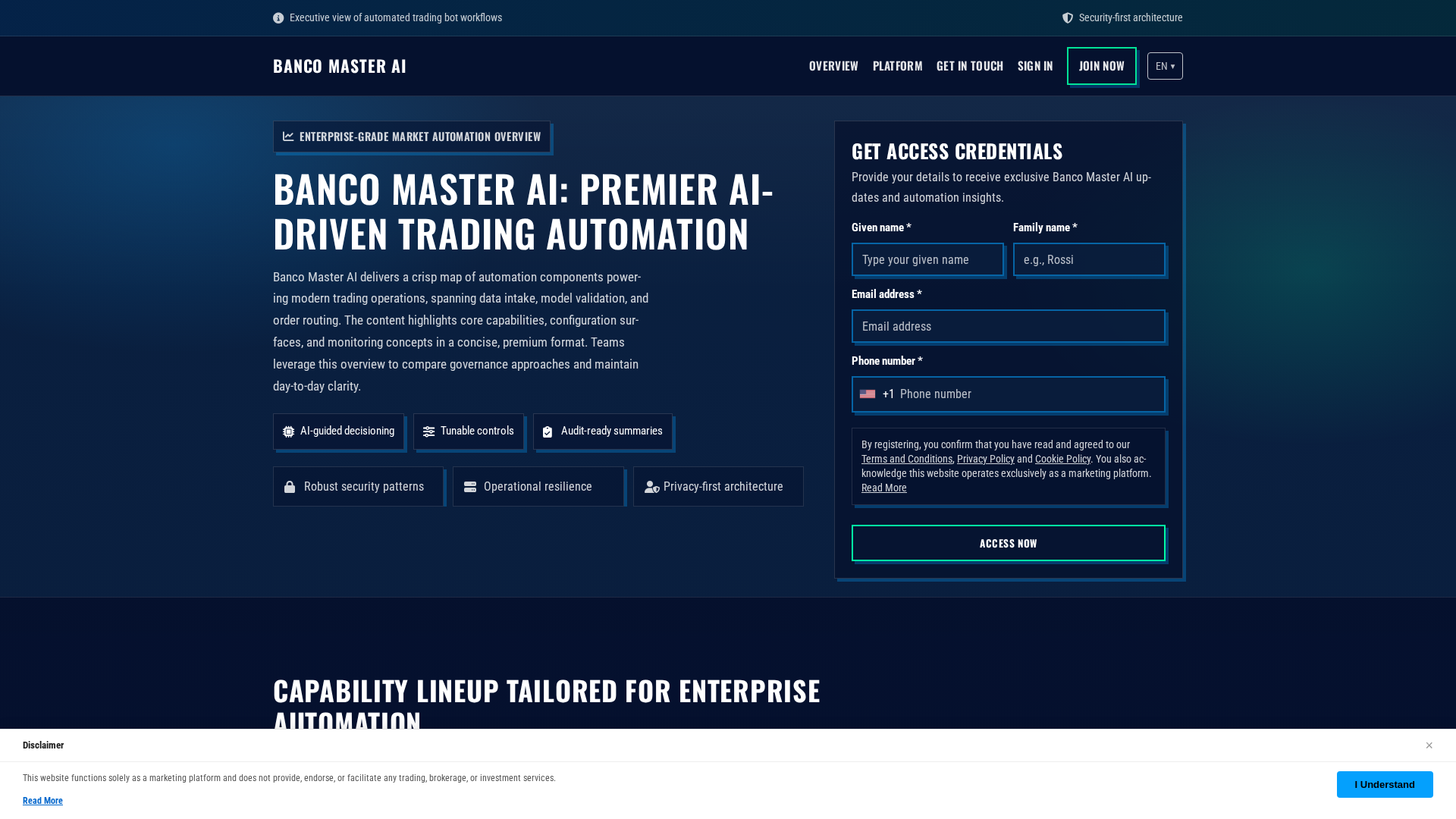Open the Get In Touch nav item
The image size is (1456, 819).
970,66
